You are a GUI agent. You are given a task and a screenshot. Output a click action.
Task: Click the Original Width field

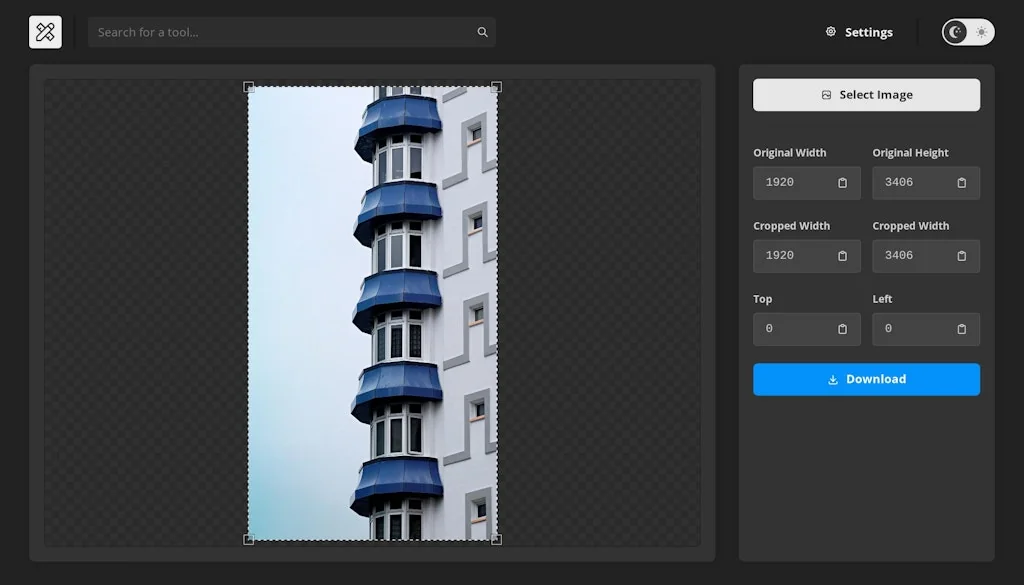(x=807, y=183)
